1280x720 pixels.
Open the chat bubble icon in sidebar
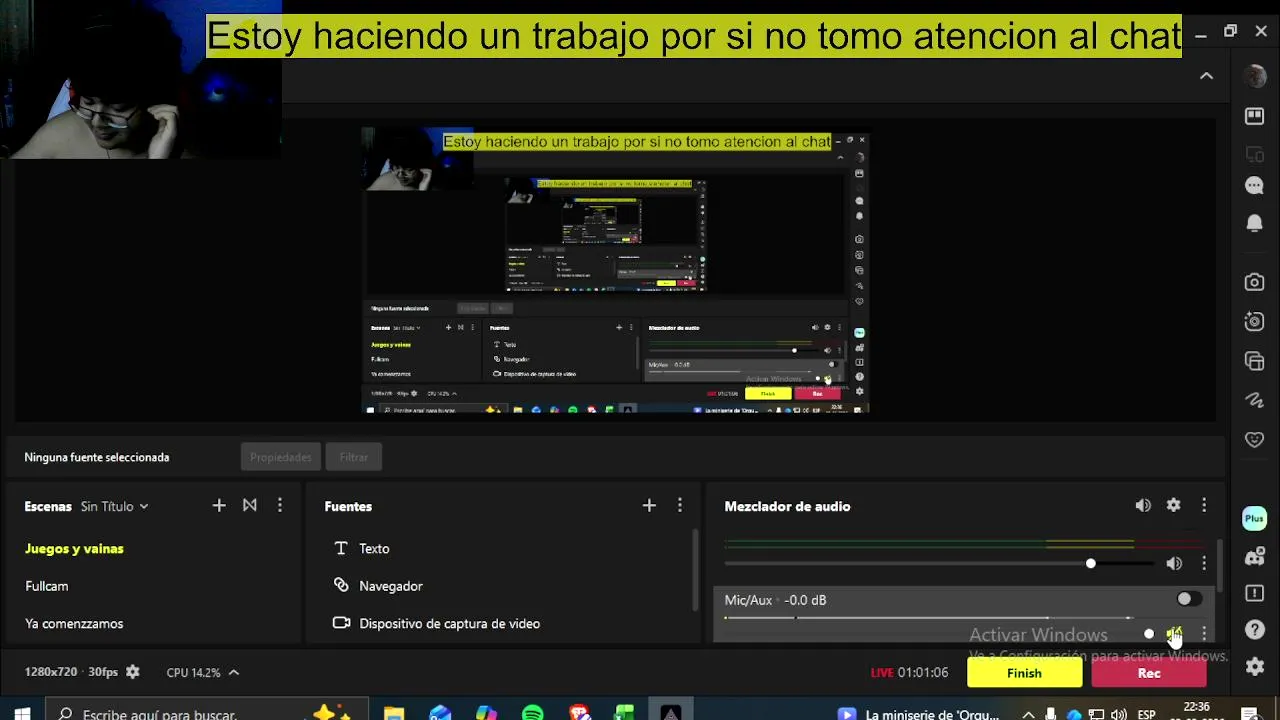[1255, 186]
